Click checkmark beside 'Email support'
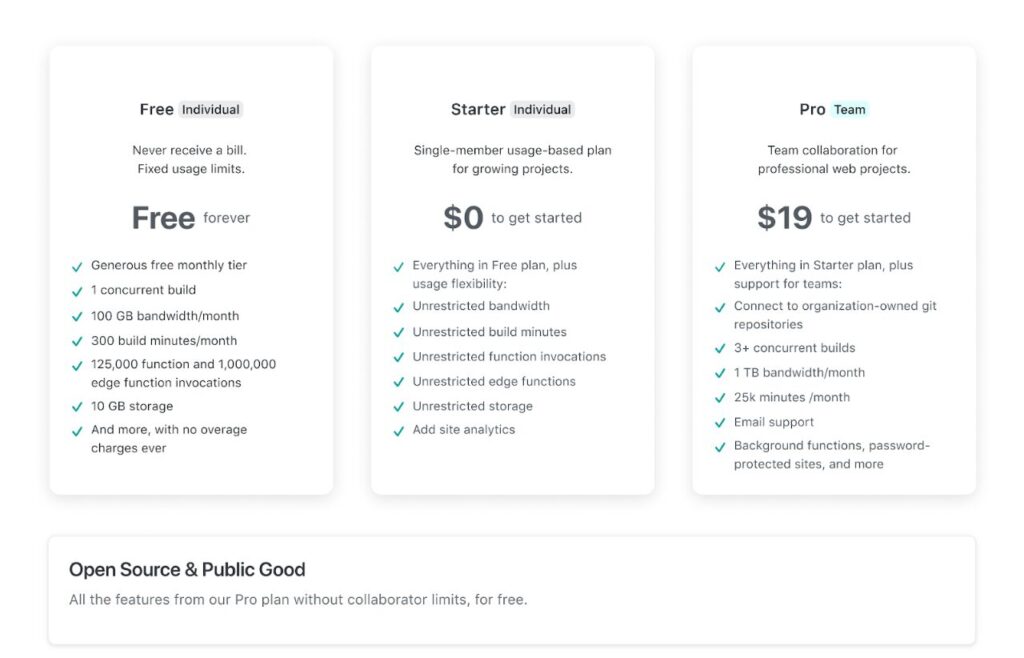This screenshot has width=1024, height=658. 720,423
